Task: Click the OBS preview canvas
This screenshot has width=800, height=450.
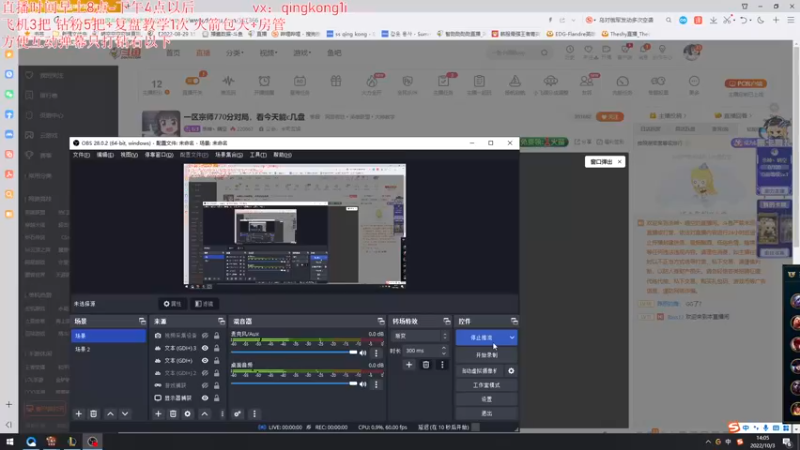Action: pyautogui.click(x=295, y=224)
